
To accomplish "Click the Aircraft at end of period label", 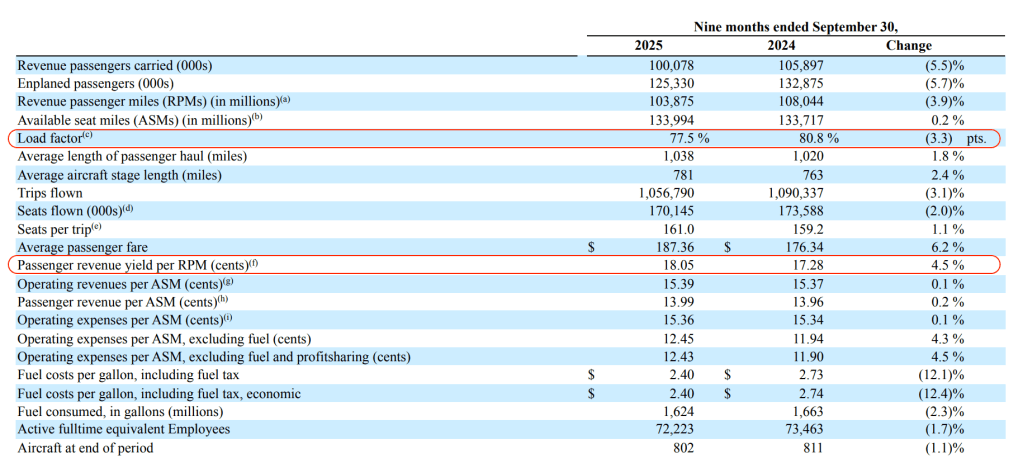I will [86, 448].
